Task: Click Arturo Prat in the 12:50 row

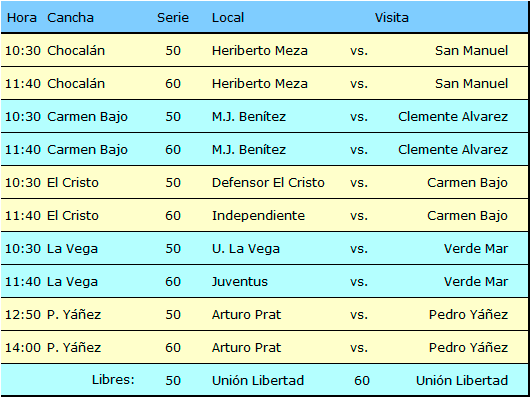Action: tap(246, 315)
